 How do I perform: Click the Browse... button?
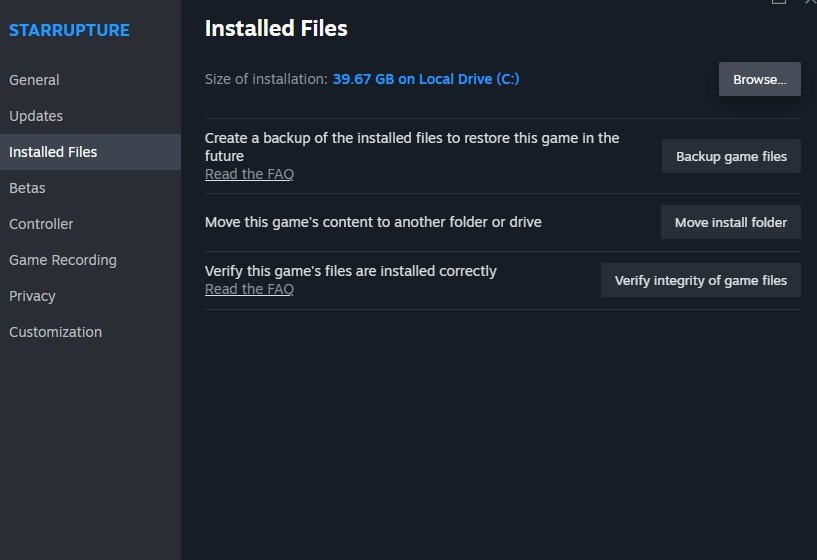(759, 79)
